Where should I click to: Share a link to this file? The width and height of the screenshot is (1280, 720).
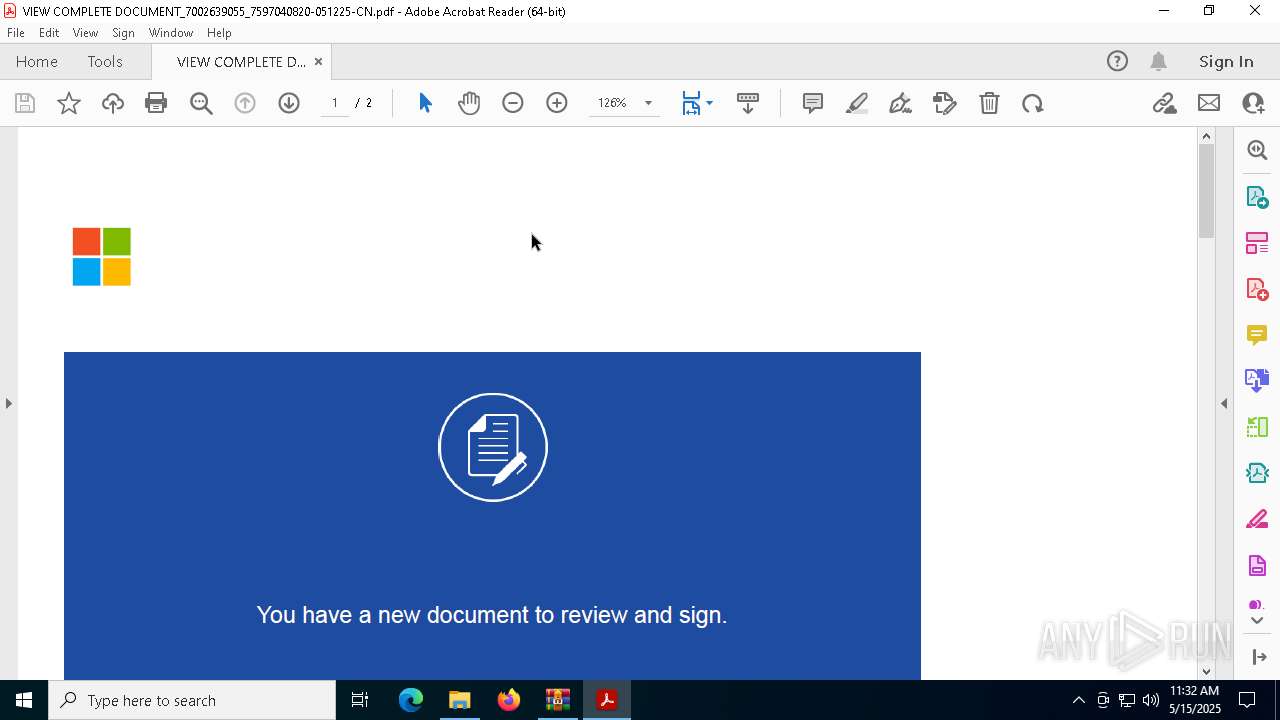(x=1165, y=103)
